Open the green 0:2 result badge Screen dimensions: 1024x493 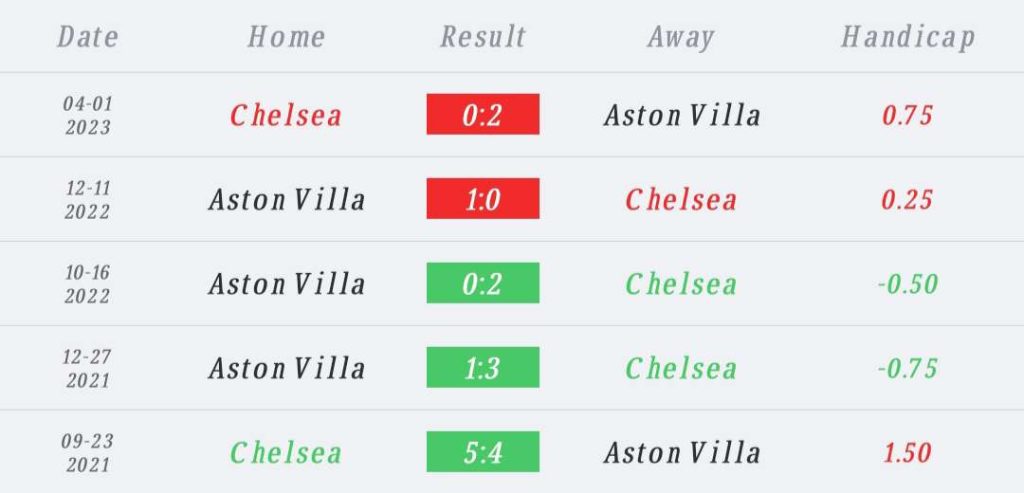point(483,283)
